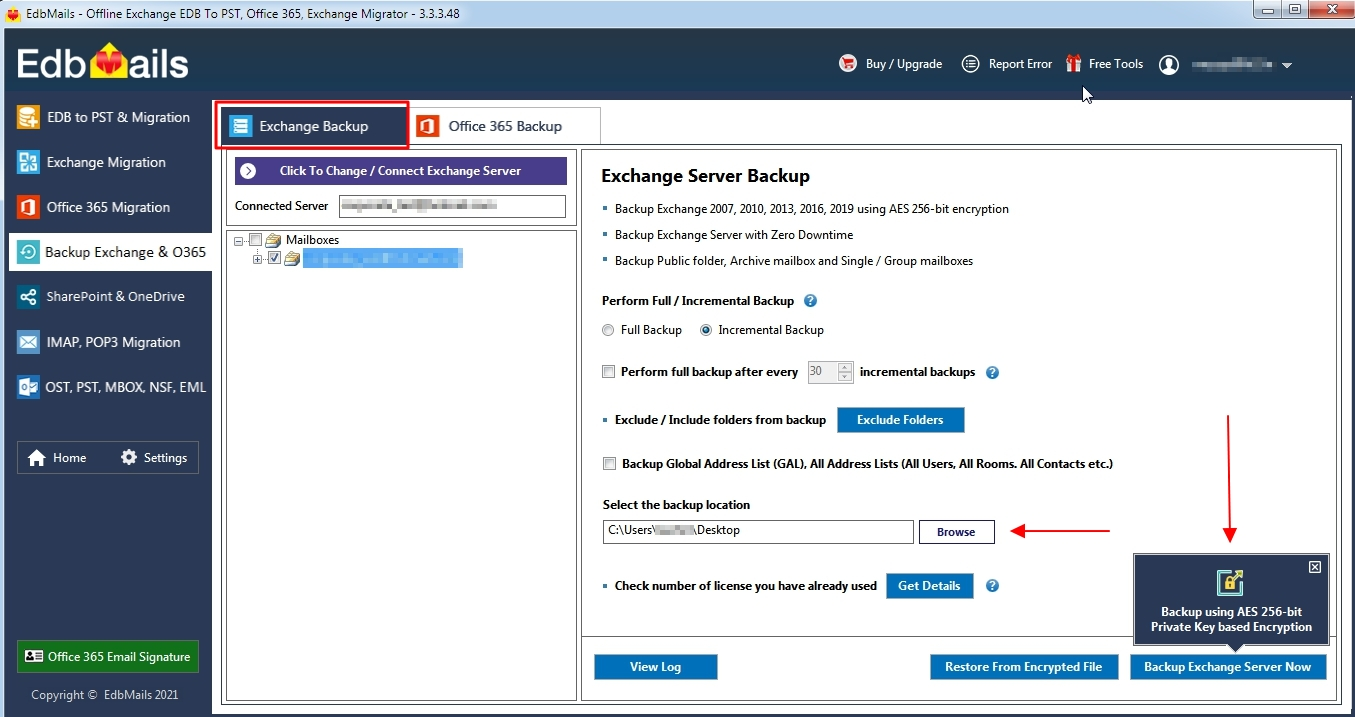Viewport: 1355px width, 717px height.
Task: Open the Free Tools gift icon
Action: pos(1073,63)
